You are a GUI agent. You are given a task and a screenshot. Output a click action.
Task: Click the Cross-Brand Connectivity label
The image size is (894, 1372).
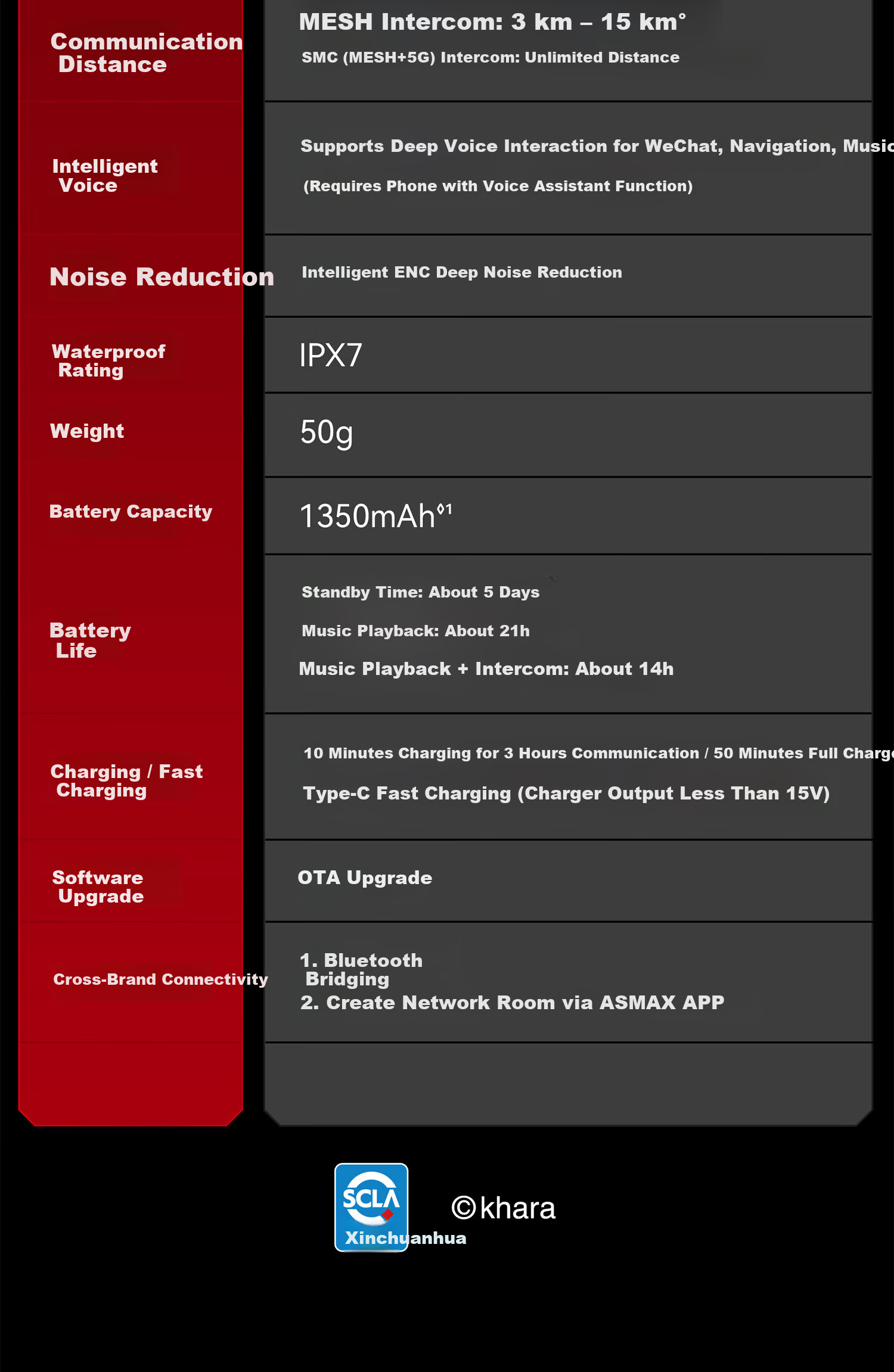click(x=160, y=979)
